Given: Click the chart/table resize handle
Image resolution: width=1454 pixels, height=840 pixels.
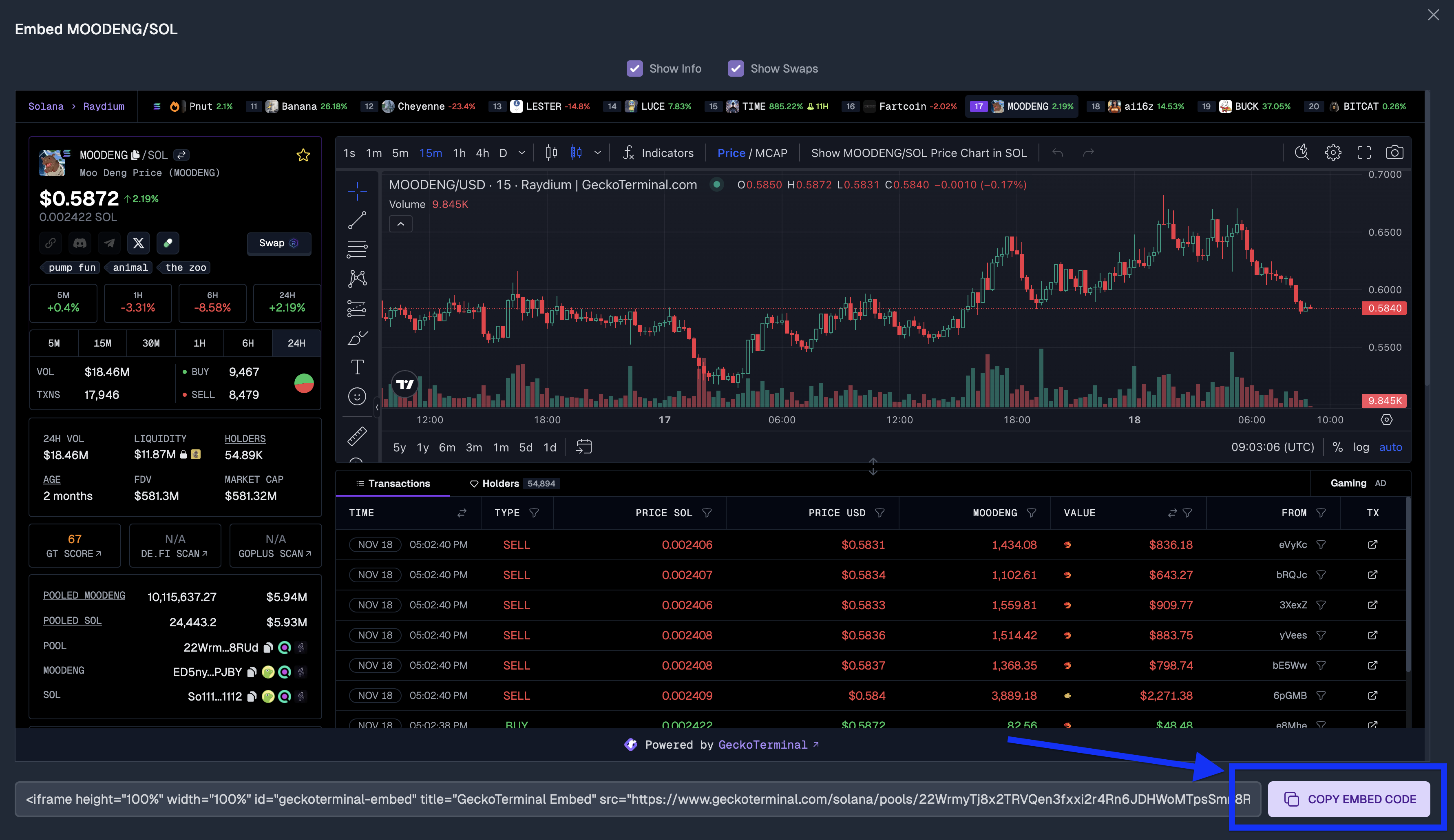Looking at the screenshot, I should coord(873,466).
